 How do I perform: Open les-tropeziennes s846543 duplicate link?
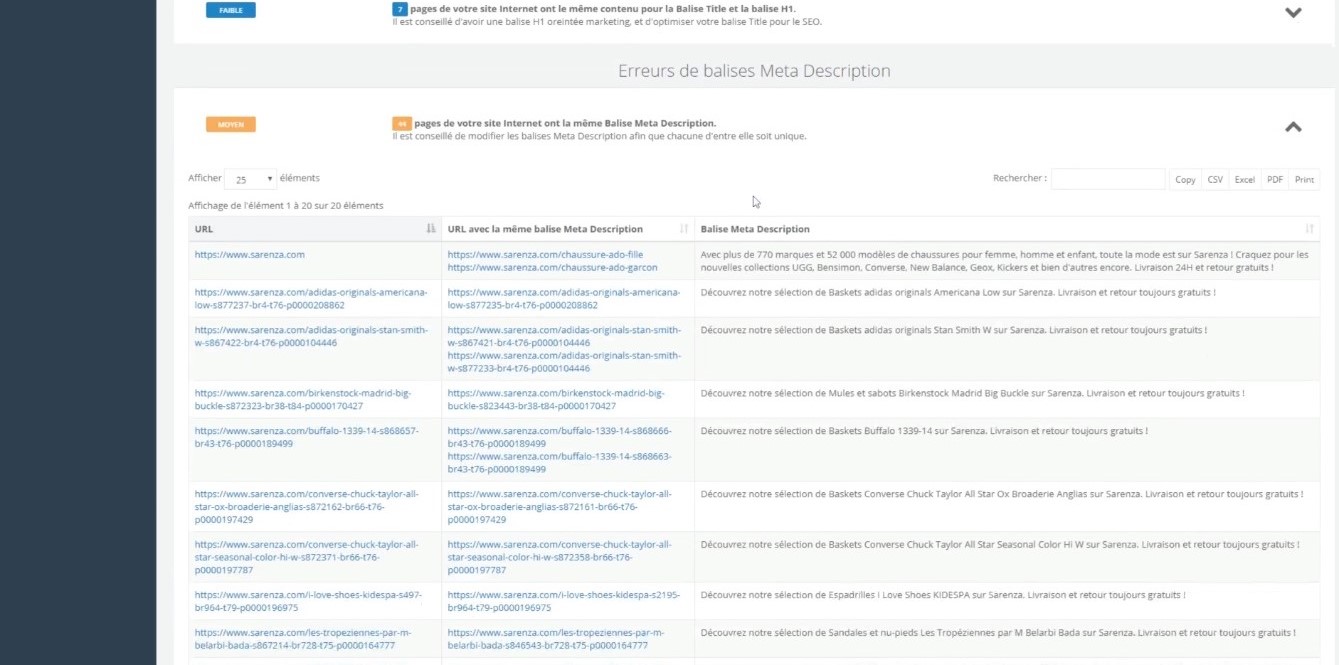tap(556, 639)
